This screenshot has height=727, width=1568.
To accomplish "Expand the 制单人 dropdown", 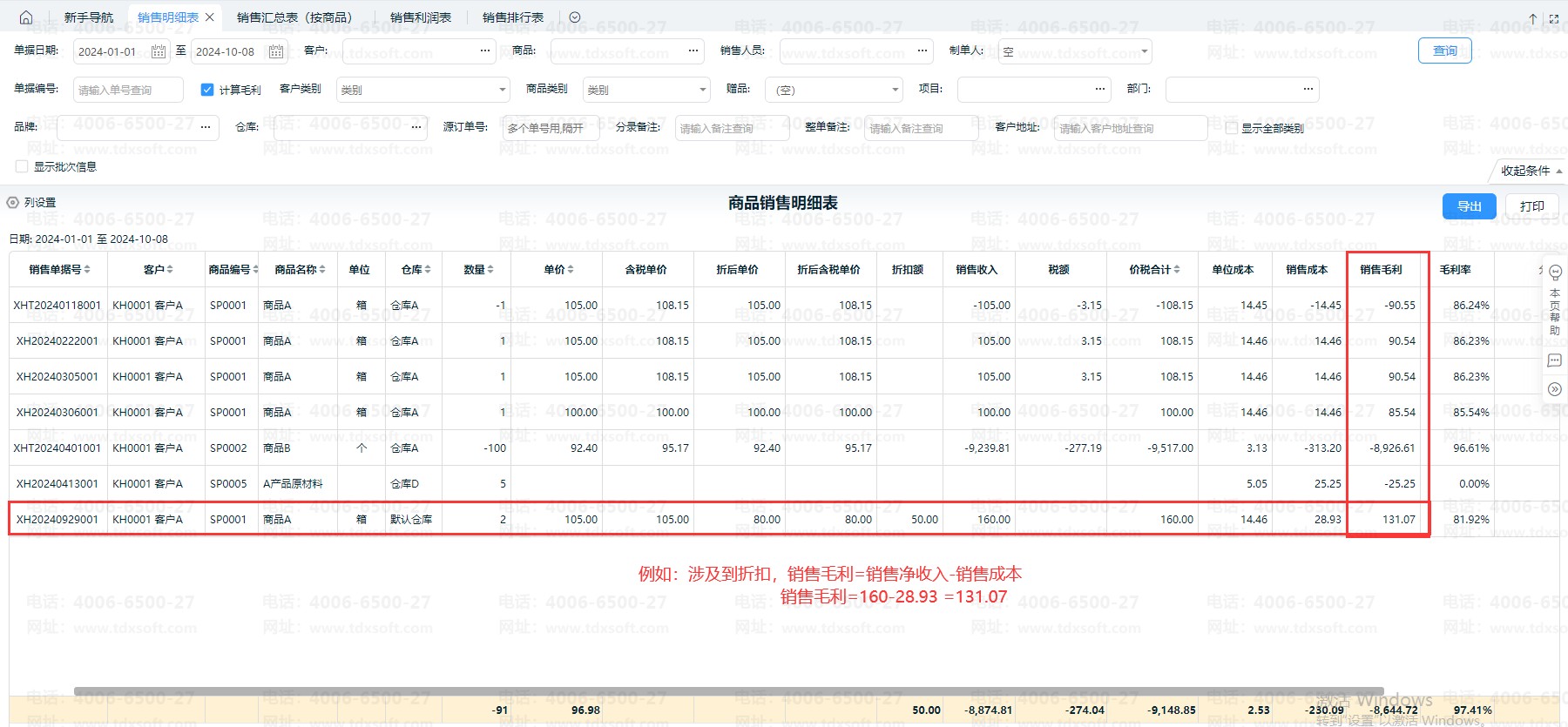I will point(1075,51).
